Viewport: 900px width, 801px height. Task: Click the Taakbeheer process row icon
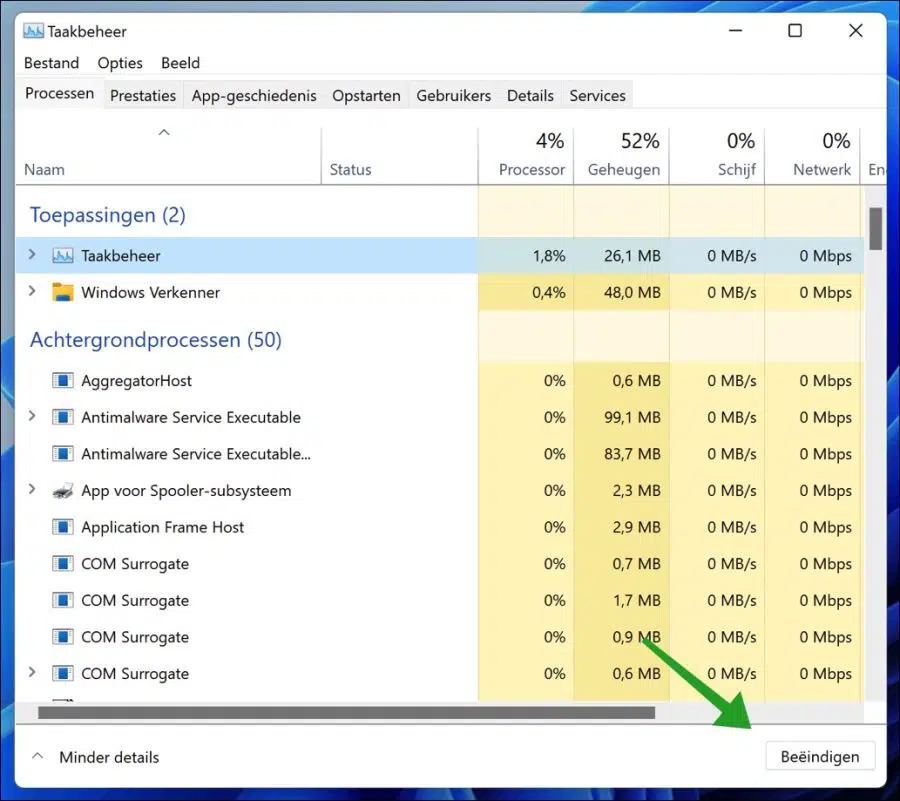coord(63,256)
